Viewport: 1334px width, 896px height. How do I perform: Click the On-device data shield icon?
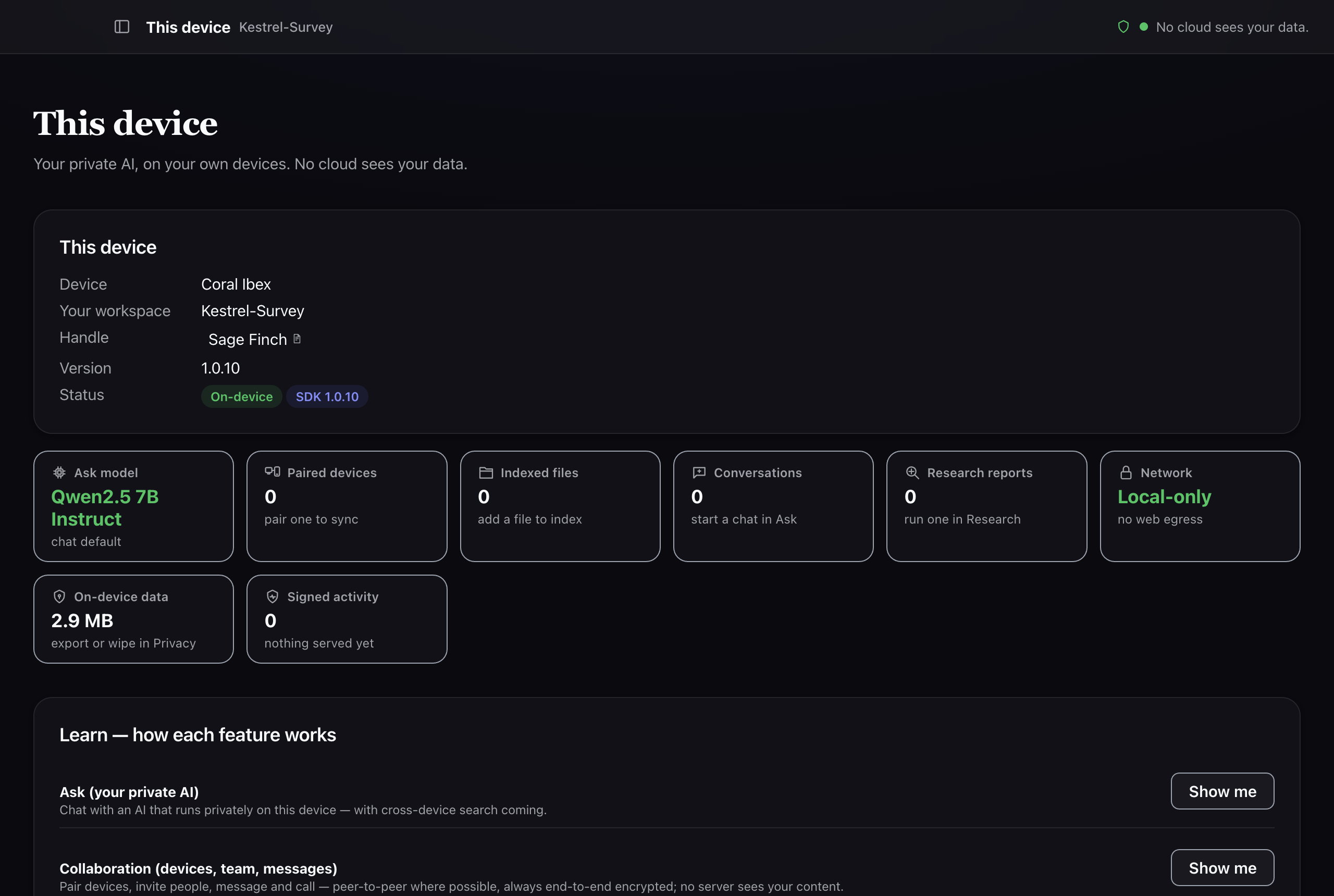coord(59,596)
